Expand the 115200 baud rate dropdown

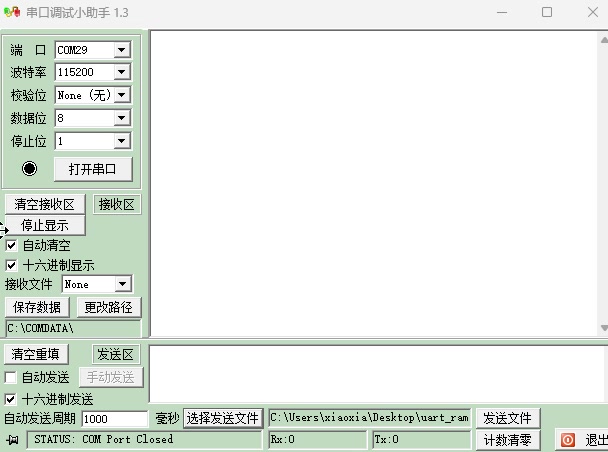coord(121,72)
